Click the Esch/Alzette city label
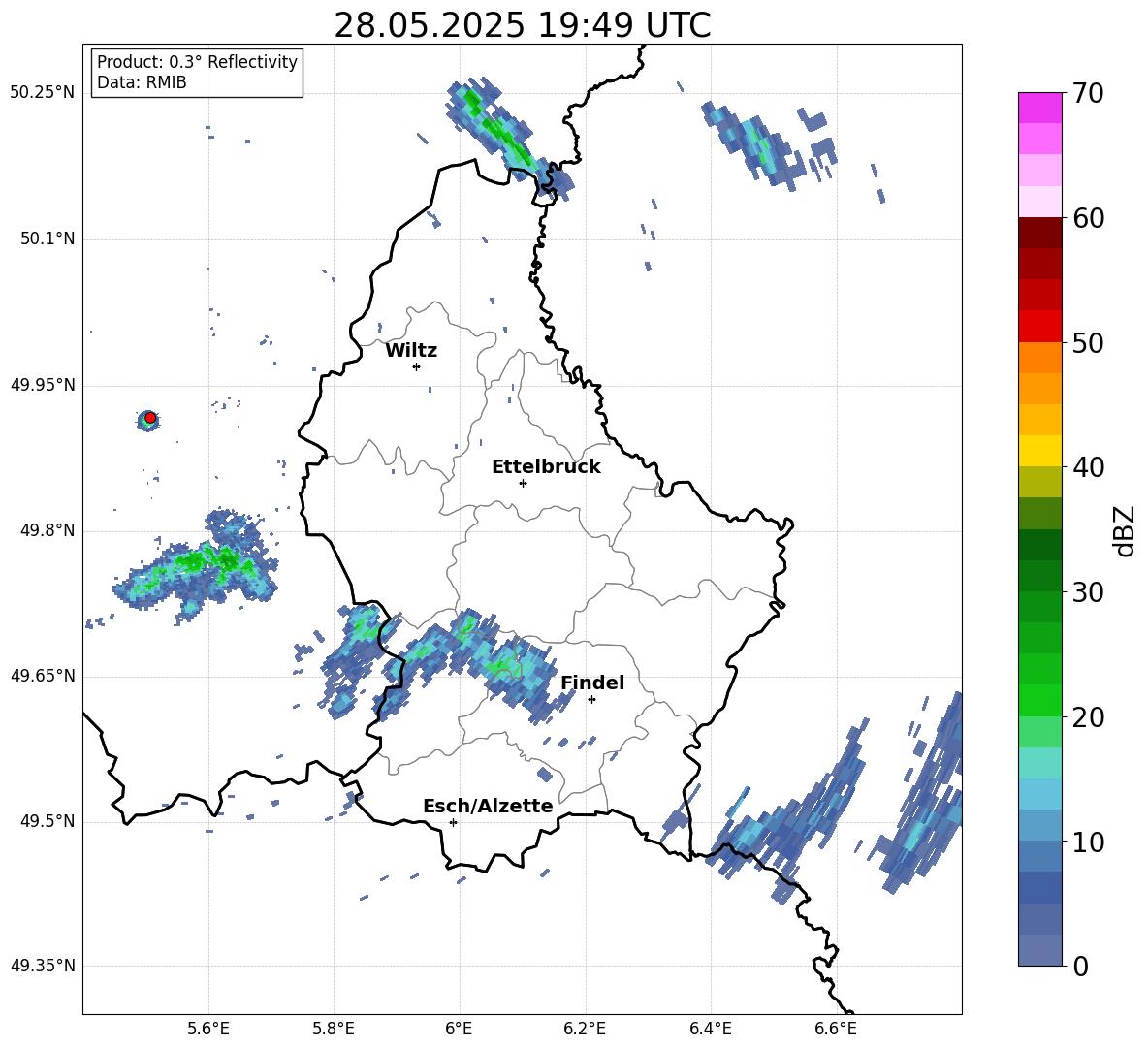Screen dimensions: 1148x1048 [488, 806]
